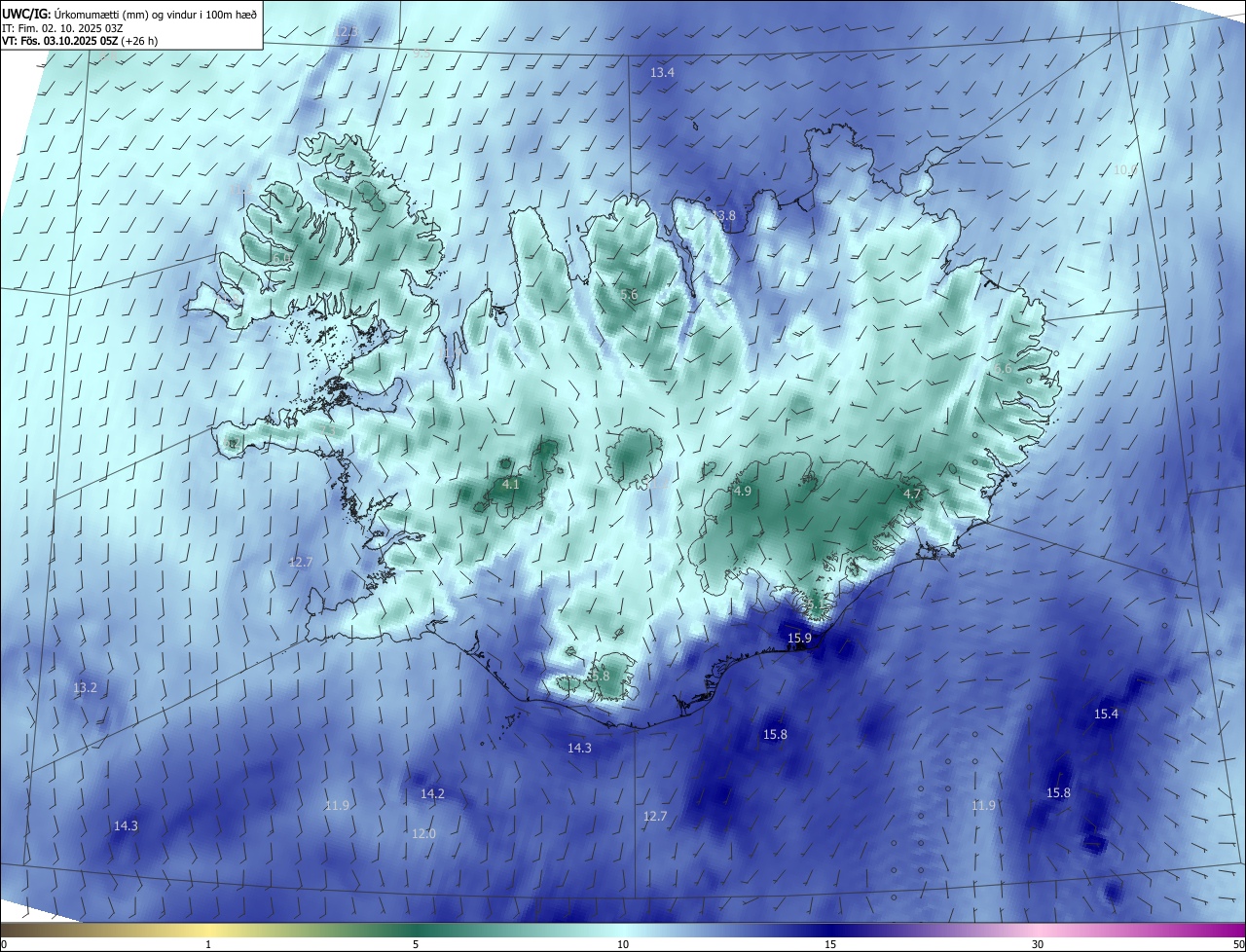Image resolution: width=1246 pixels, height=952 pixels.
Task: Click the map title starting with UWC/IG
Action: pyautogui.click(x=129, y=13)
